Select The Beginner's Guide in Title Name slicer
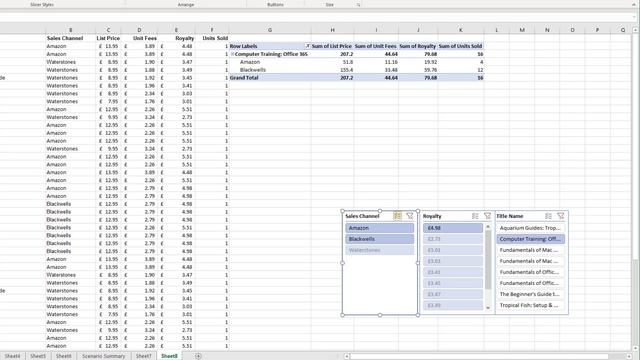 point(531,294)
